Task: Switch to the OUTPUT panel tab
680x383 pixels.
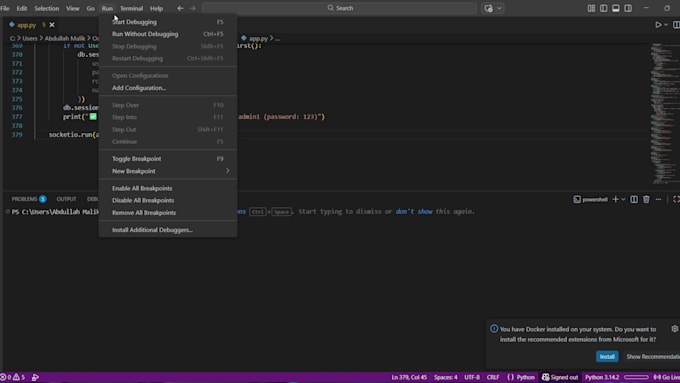Action: 66,199
